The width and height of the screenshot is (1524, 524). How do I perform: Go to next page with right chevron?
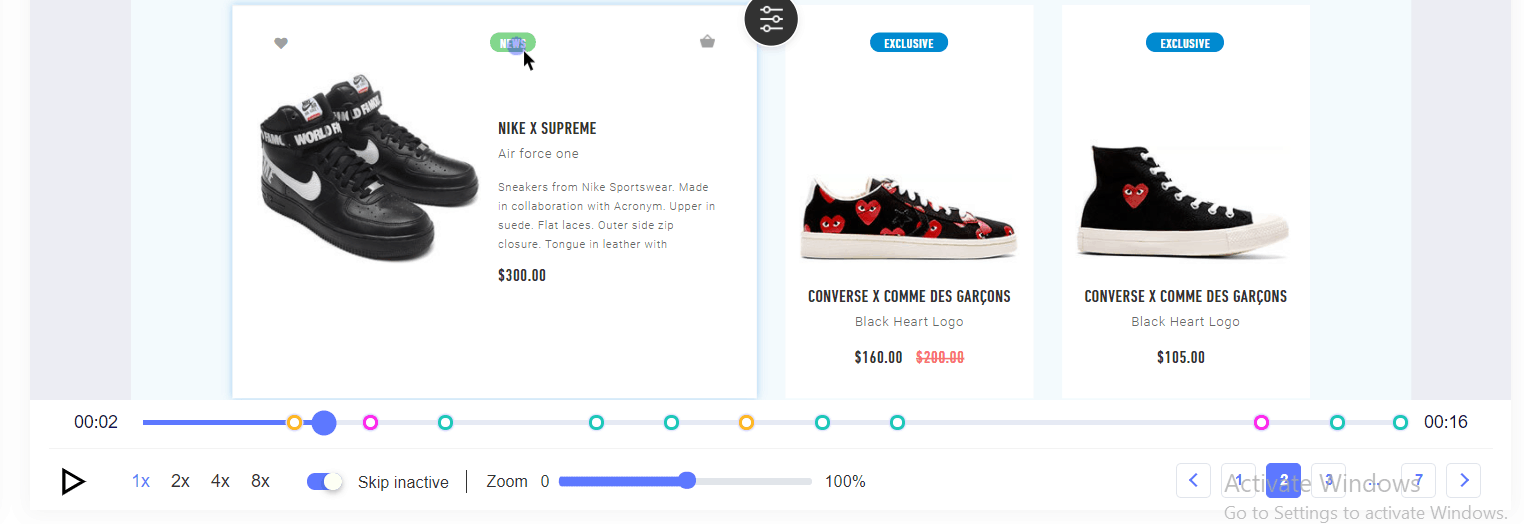pyautogui.click(x=1464, y=481)
